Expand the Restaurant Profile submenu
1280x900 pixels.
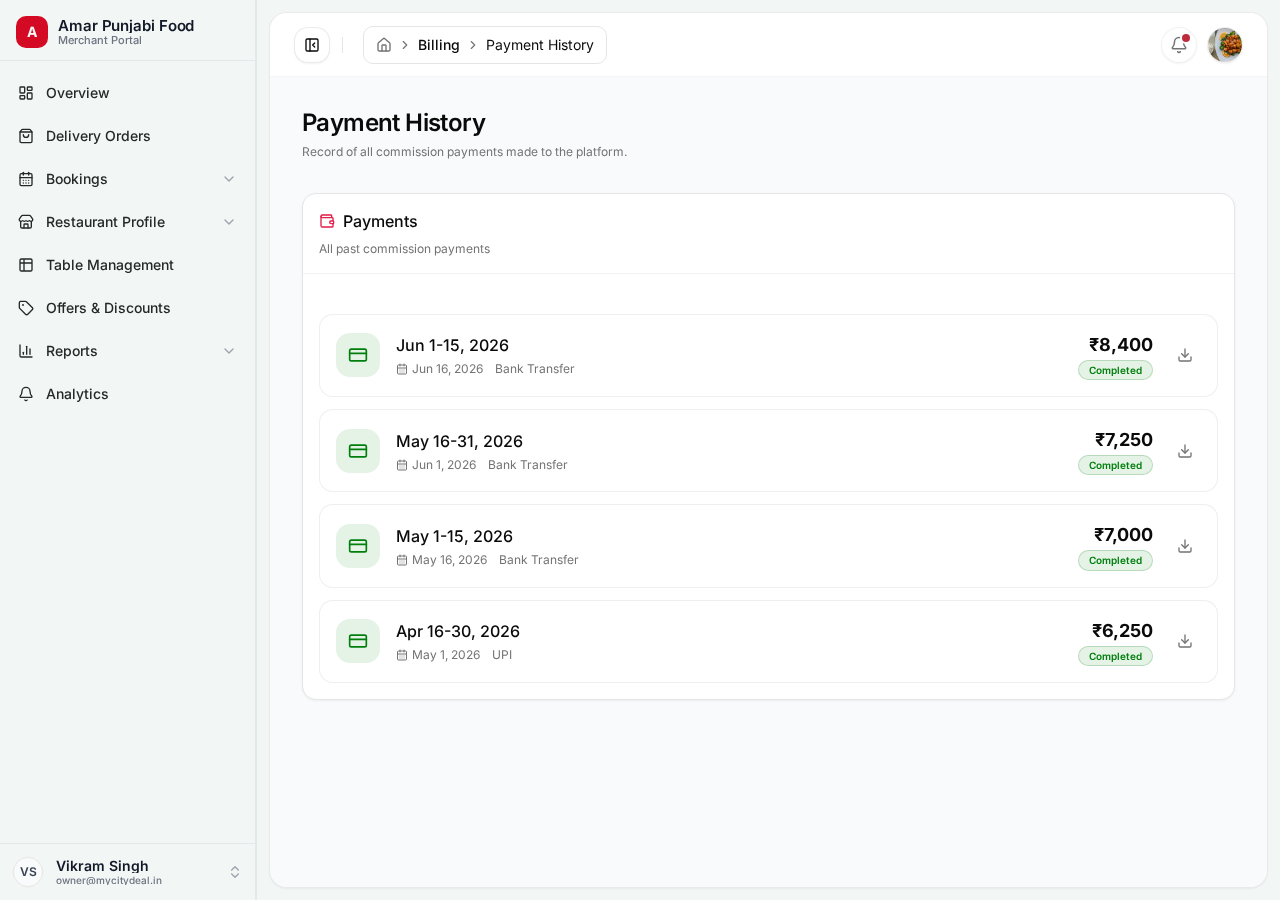tap(128, 222)
